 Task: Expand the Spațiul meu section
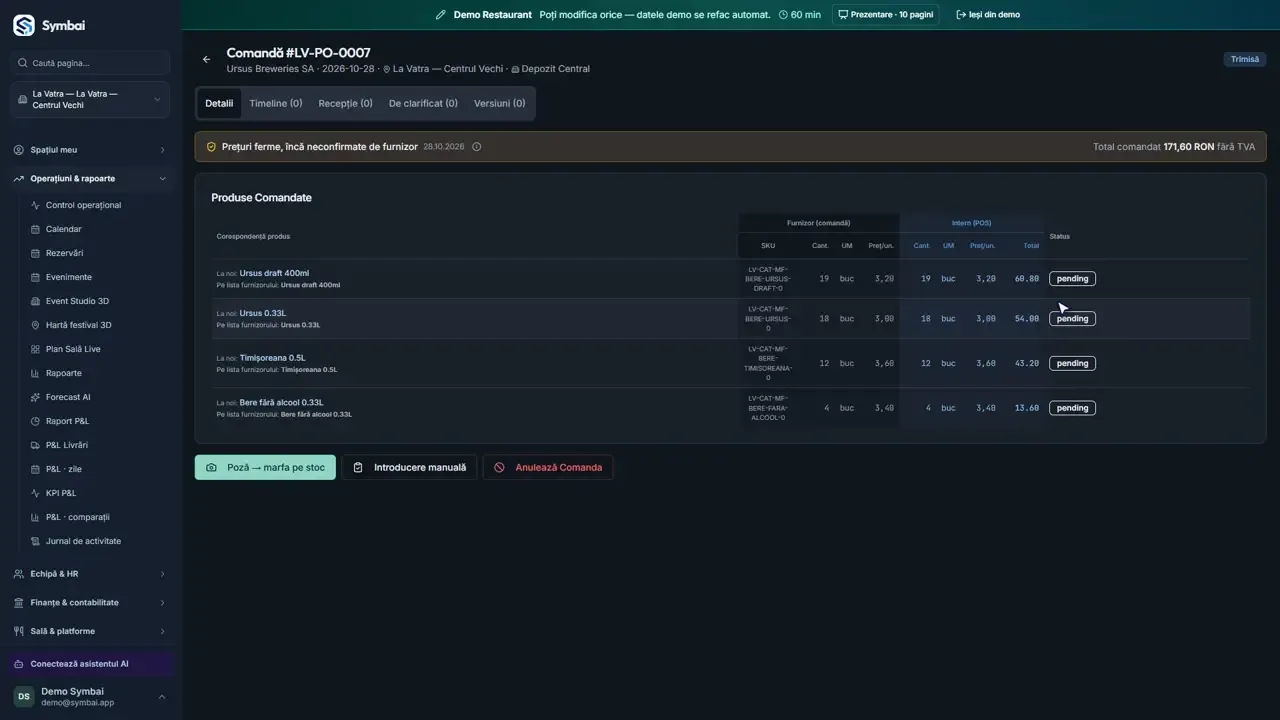click(90, 150)
